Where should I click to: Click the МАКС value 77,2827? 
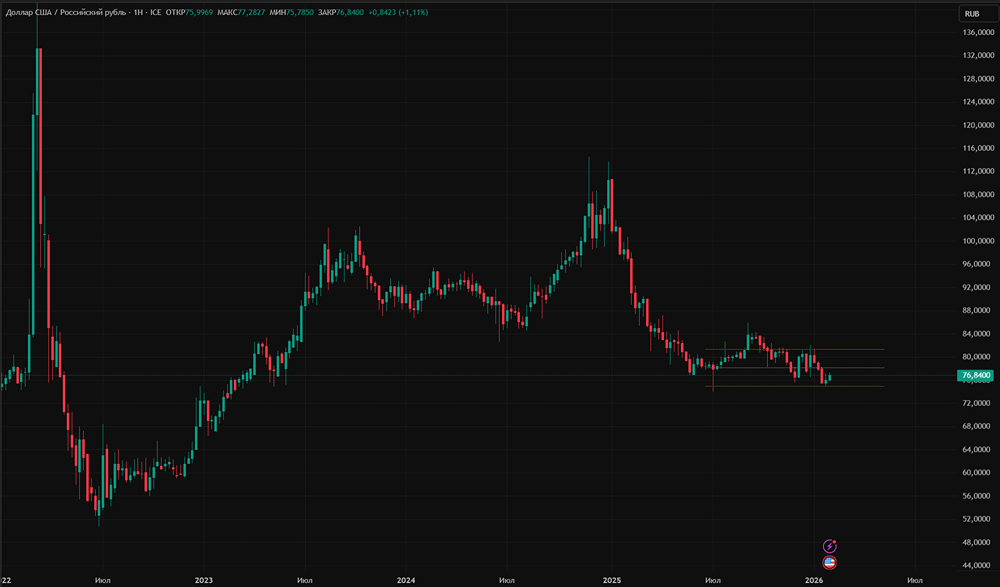point(251,12)
